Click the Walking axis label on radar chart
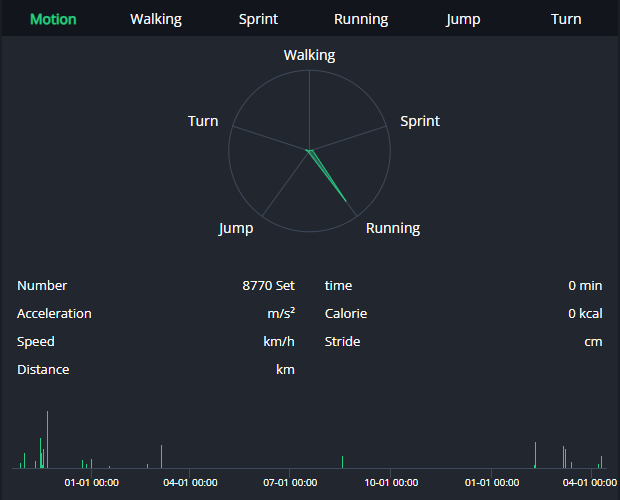Image resolution: width=620 pixels, height=500 pixels. (309, 55)
